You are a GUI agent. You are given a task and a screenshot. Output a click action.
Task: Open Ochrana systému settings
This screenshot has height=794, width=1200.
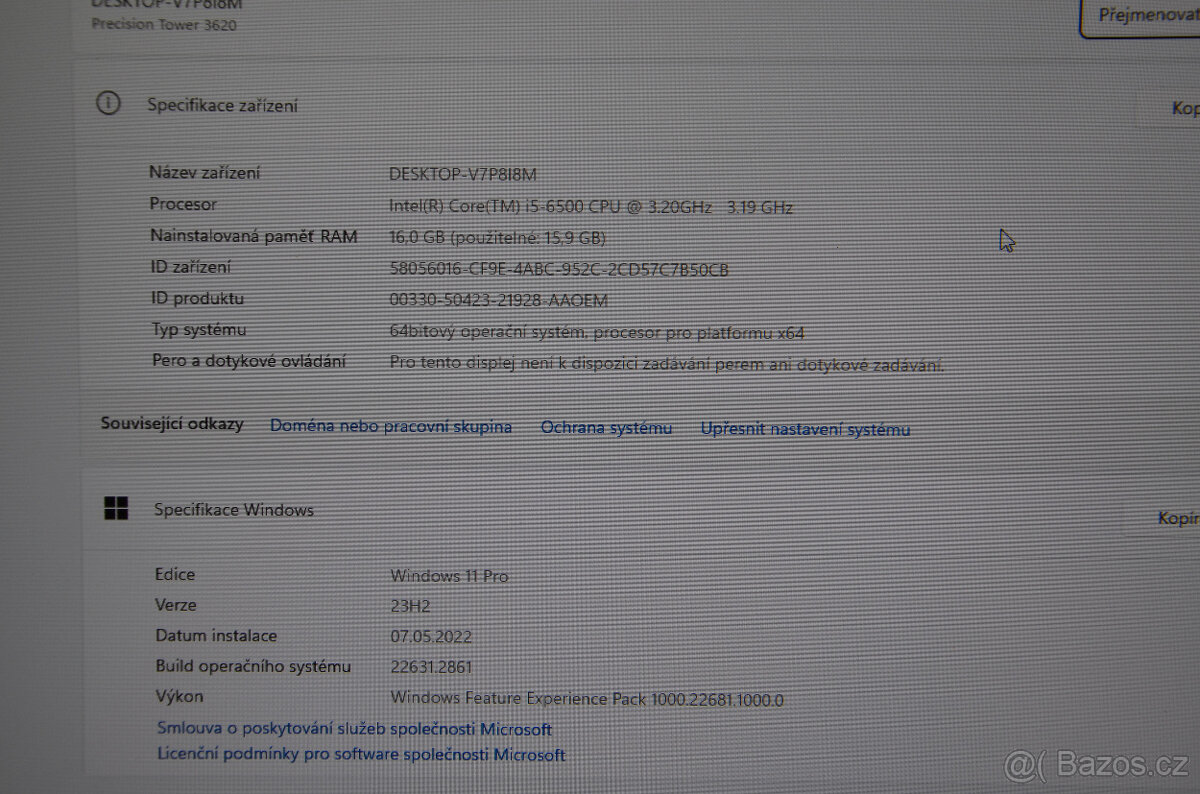(606, 427)
